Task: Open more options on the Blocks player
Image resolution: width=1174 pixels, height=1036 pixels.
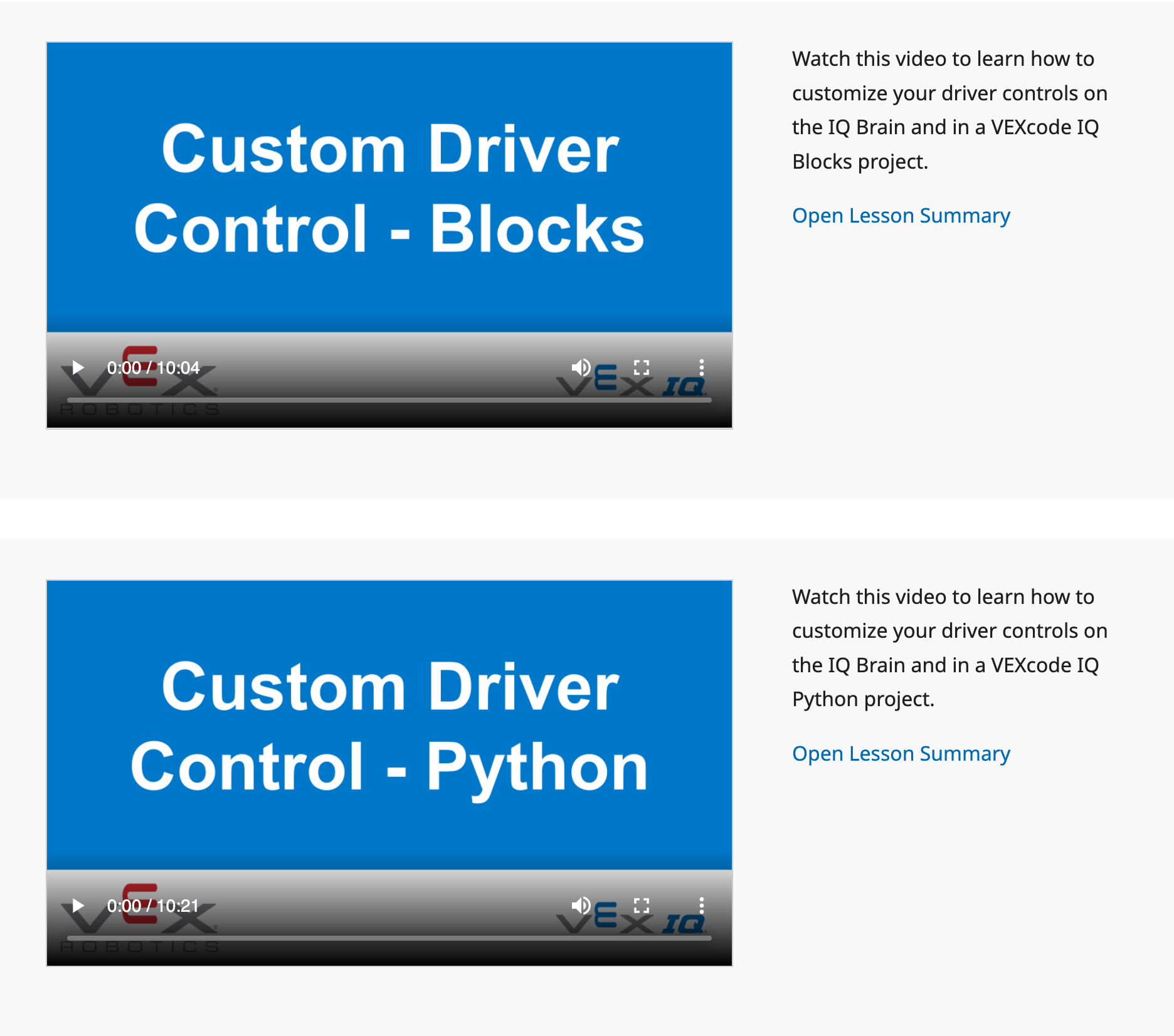Action: 701,367
